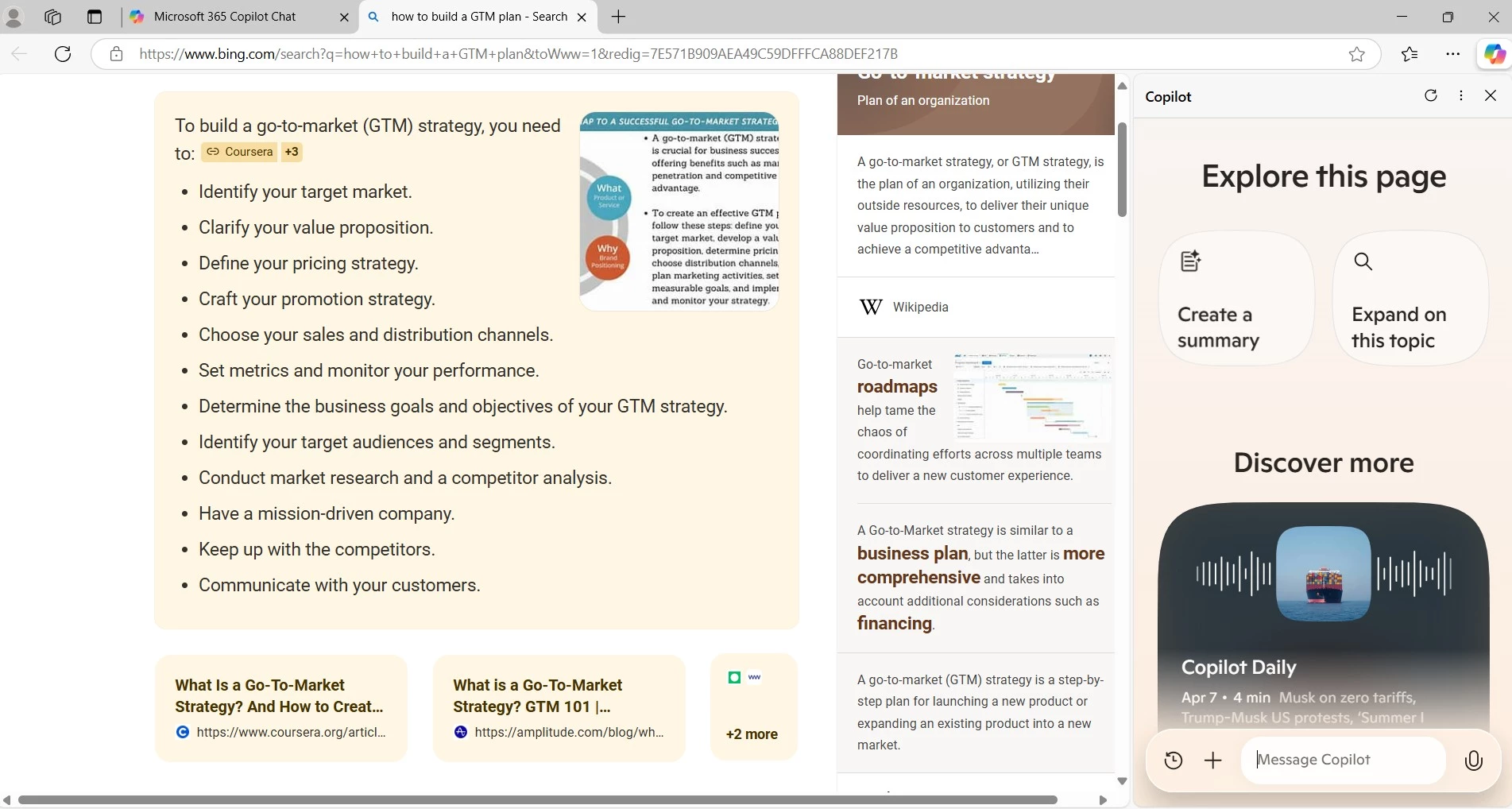
Task: Minimize the browser window
Action: (x=1402, y=17)
